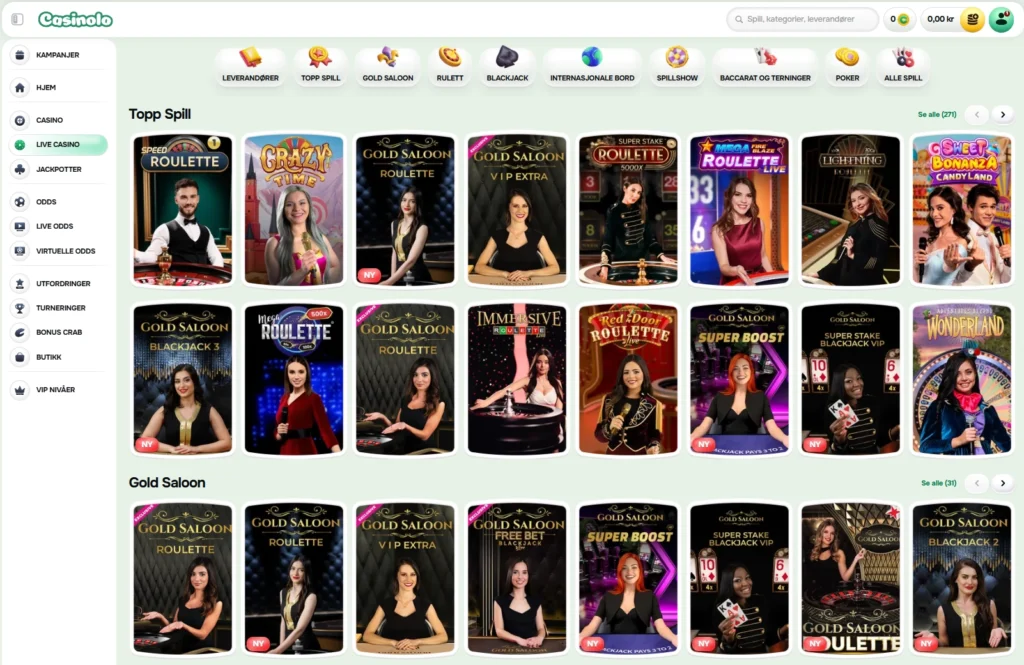Choose the Blackjack spade category

coord(507,65)
